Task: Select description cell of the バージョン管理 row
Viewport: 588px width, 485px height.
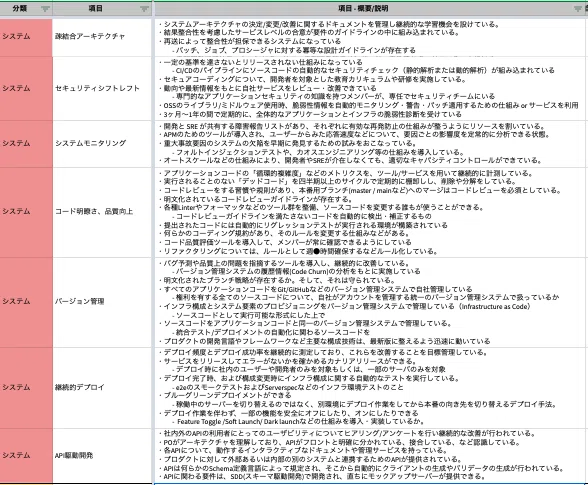Action: (x=370, y=302)
